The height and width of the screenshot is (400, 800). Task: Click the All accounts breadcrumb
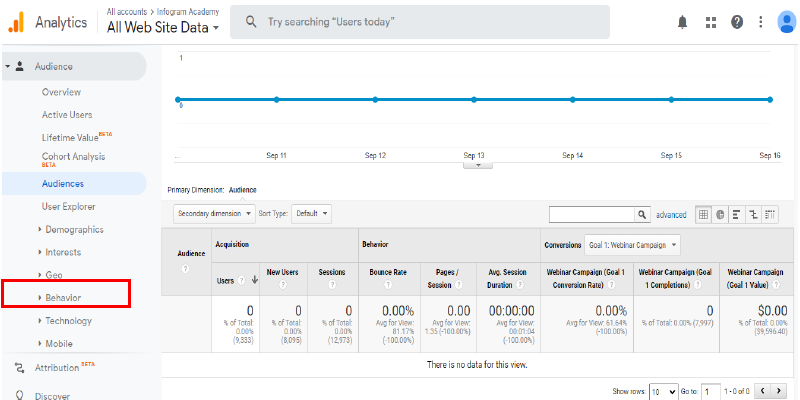[127, 11]
